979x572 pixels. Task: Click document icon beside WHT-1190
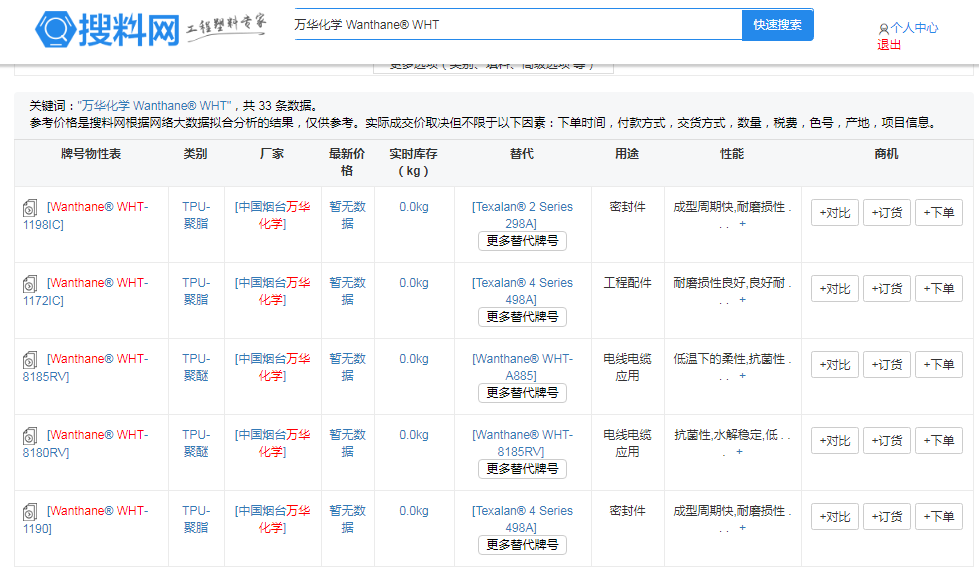pyautogui.click(x=31, y=512)
